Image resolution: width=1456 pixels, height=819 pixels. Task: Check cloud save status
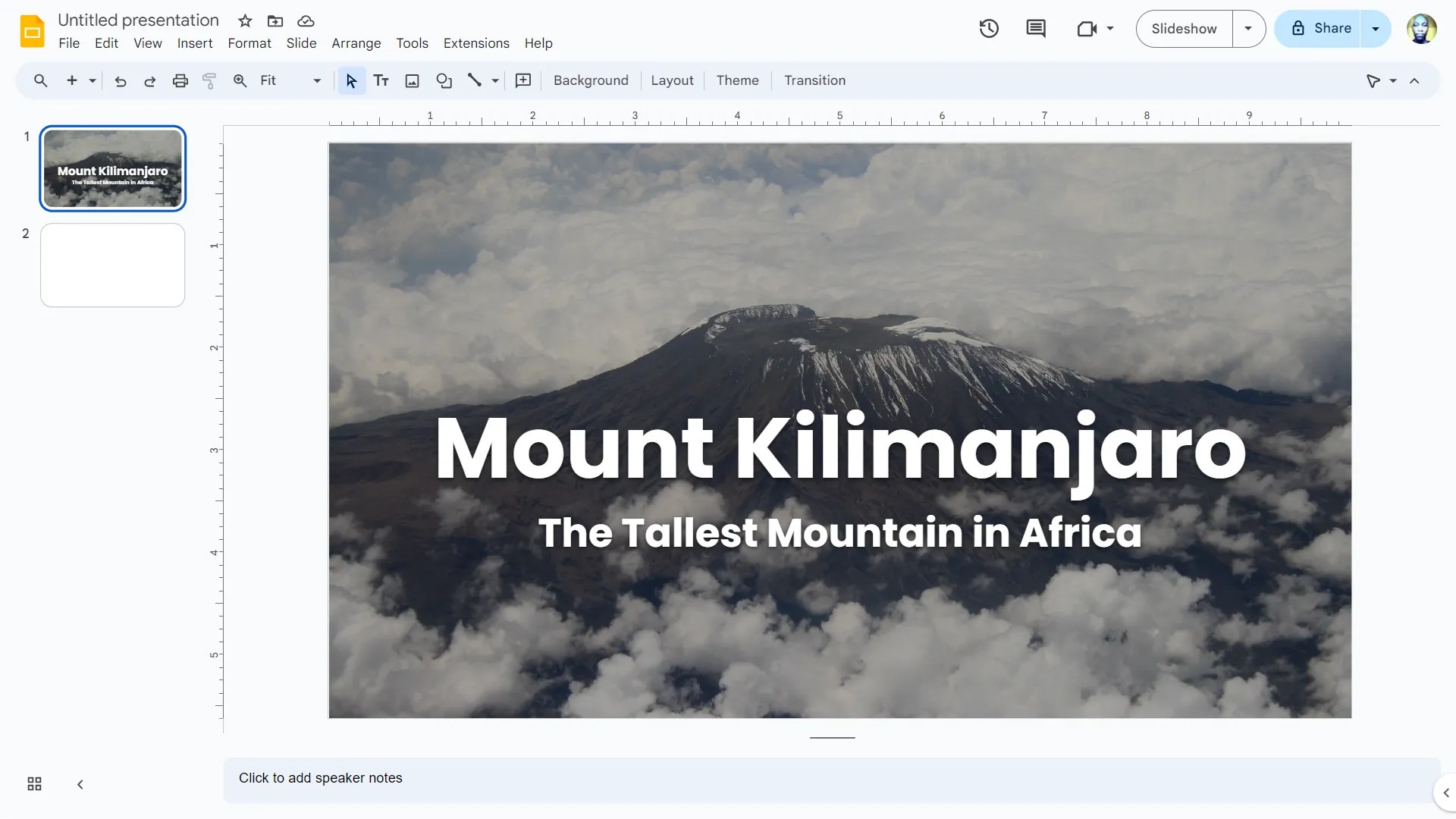pos(306,21)
